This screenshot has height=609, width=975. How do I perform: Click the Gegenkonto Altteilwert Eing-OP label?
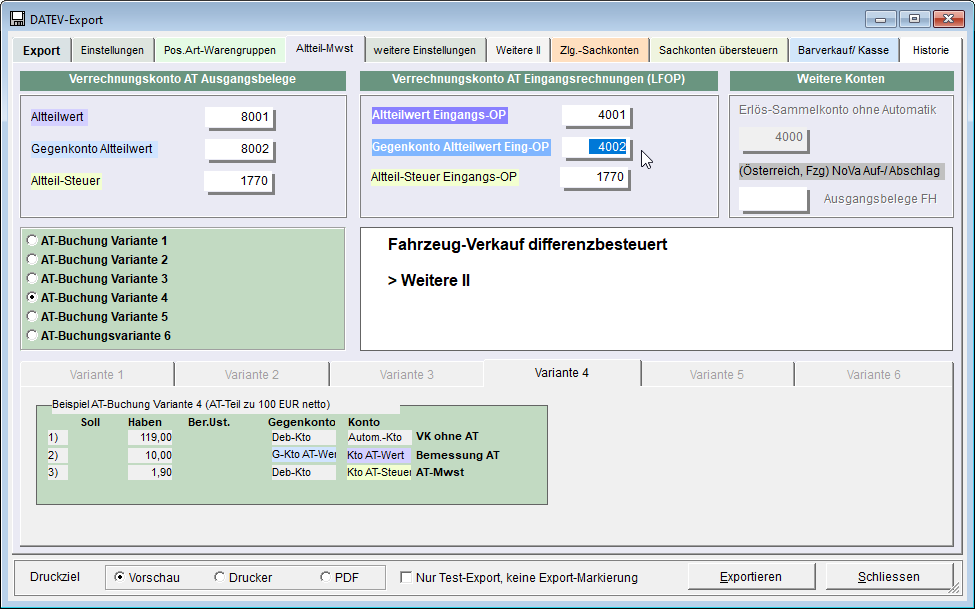point(461,147)
